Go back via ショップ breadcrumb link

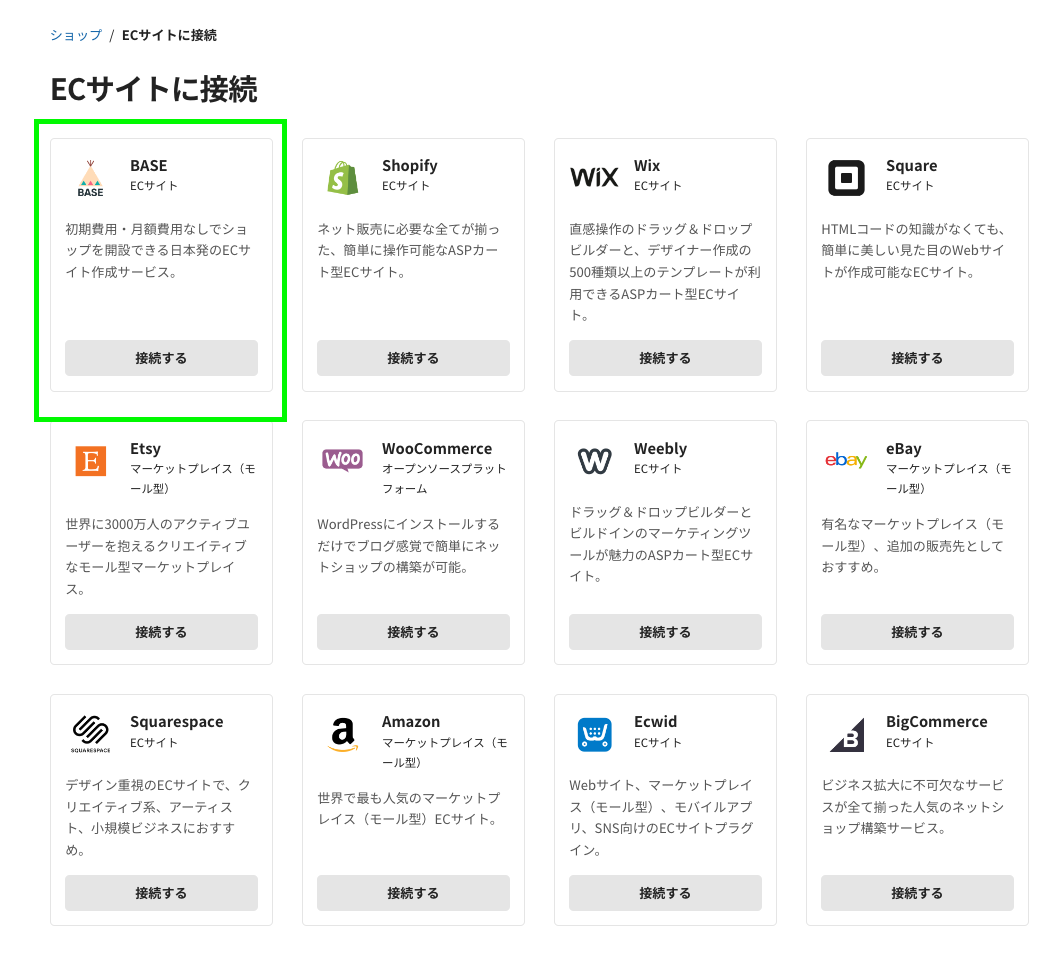point(76,35)
